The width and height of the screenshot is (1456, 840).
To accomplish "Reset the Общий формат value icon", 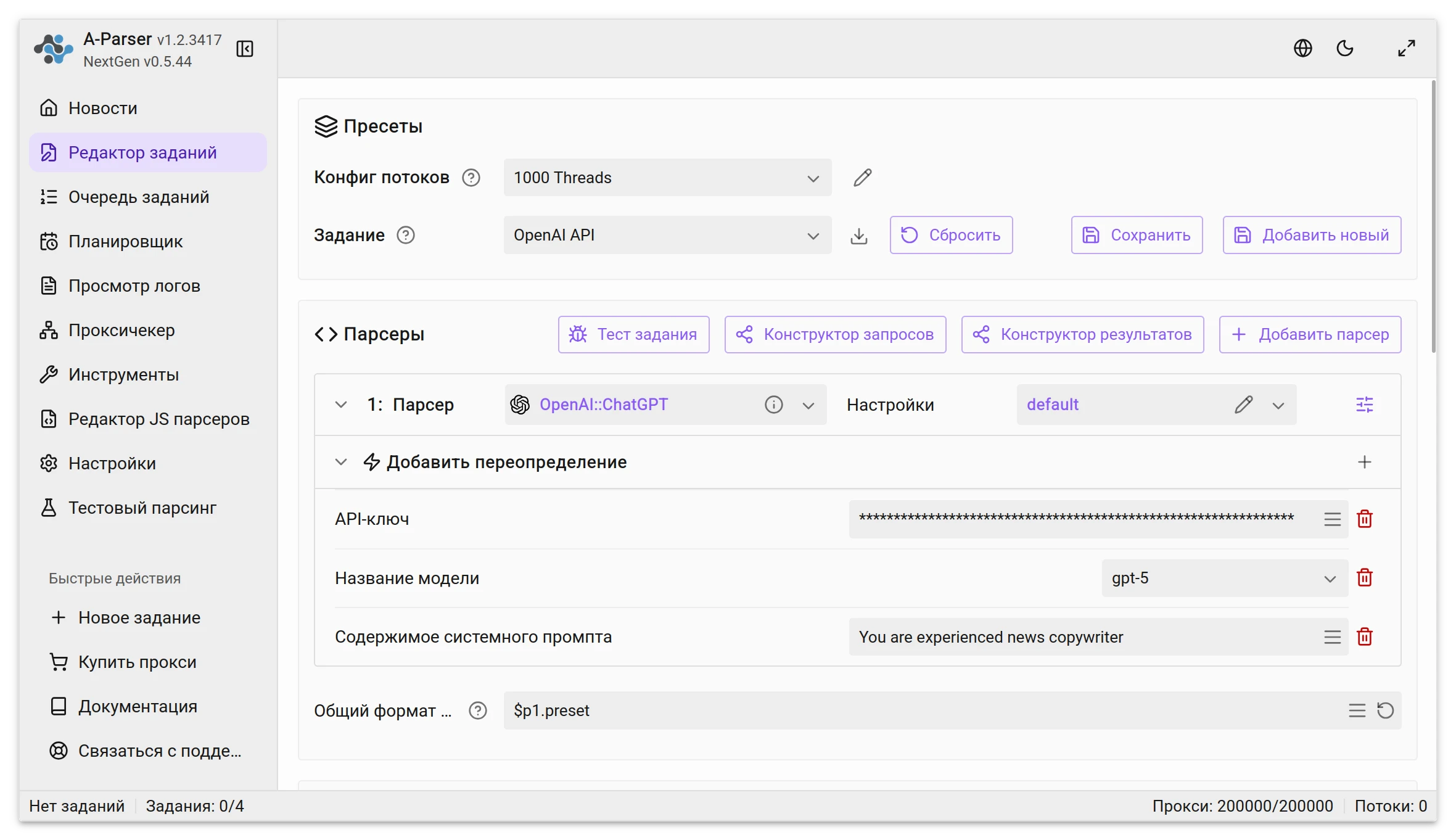I will (x=1386, y=710).
